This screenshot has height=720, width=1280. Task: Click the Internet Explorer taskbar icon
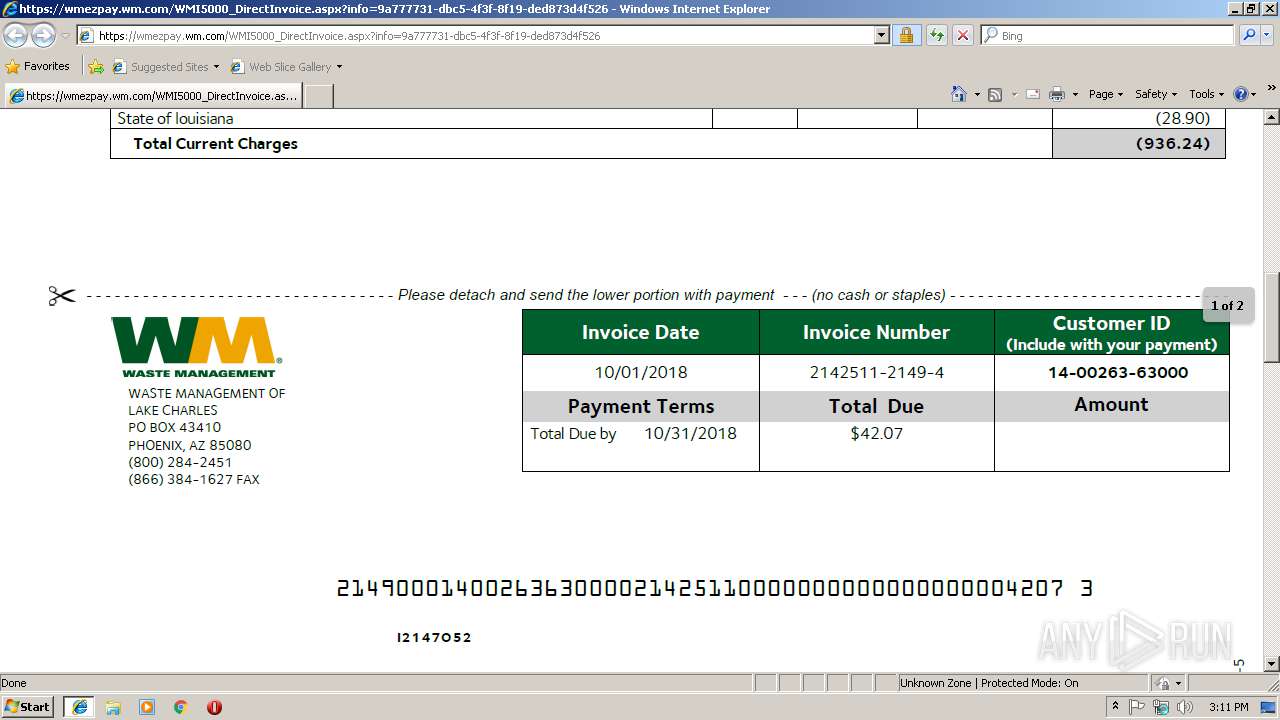coord(79,707)
